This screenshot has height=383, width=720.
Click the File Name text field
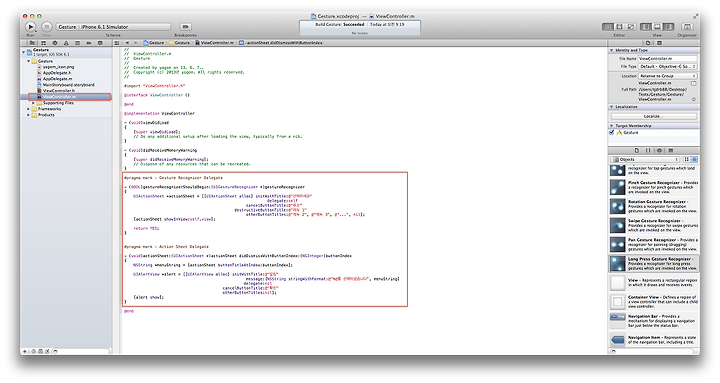667,59
